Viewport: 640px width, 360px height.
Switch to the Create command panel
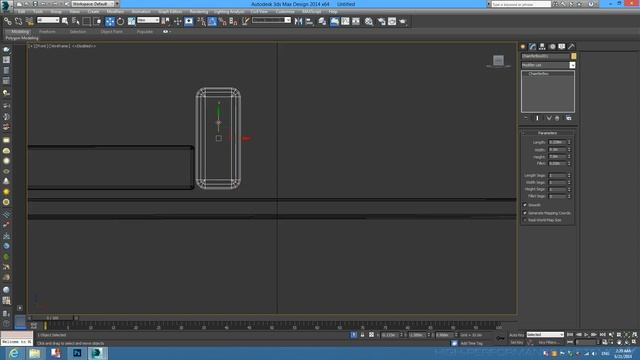pos(523,47)
